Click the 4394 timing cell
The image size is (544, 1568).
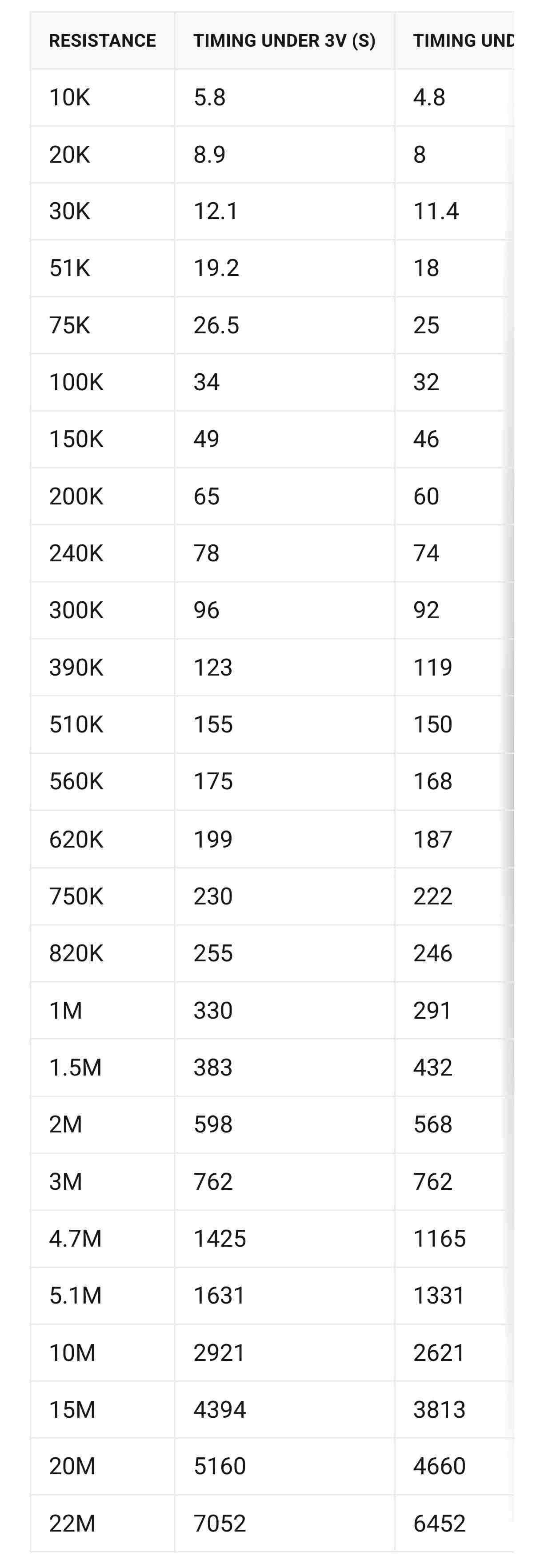point(284,1409)
